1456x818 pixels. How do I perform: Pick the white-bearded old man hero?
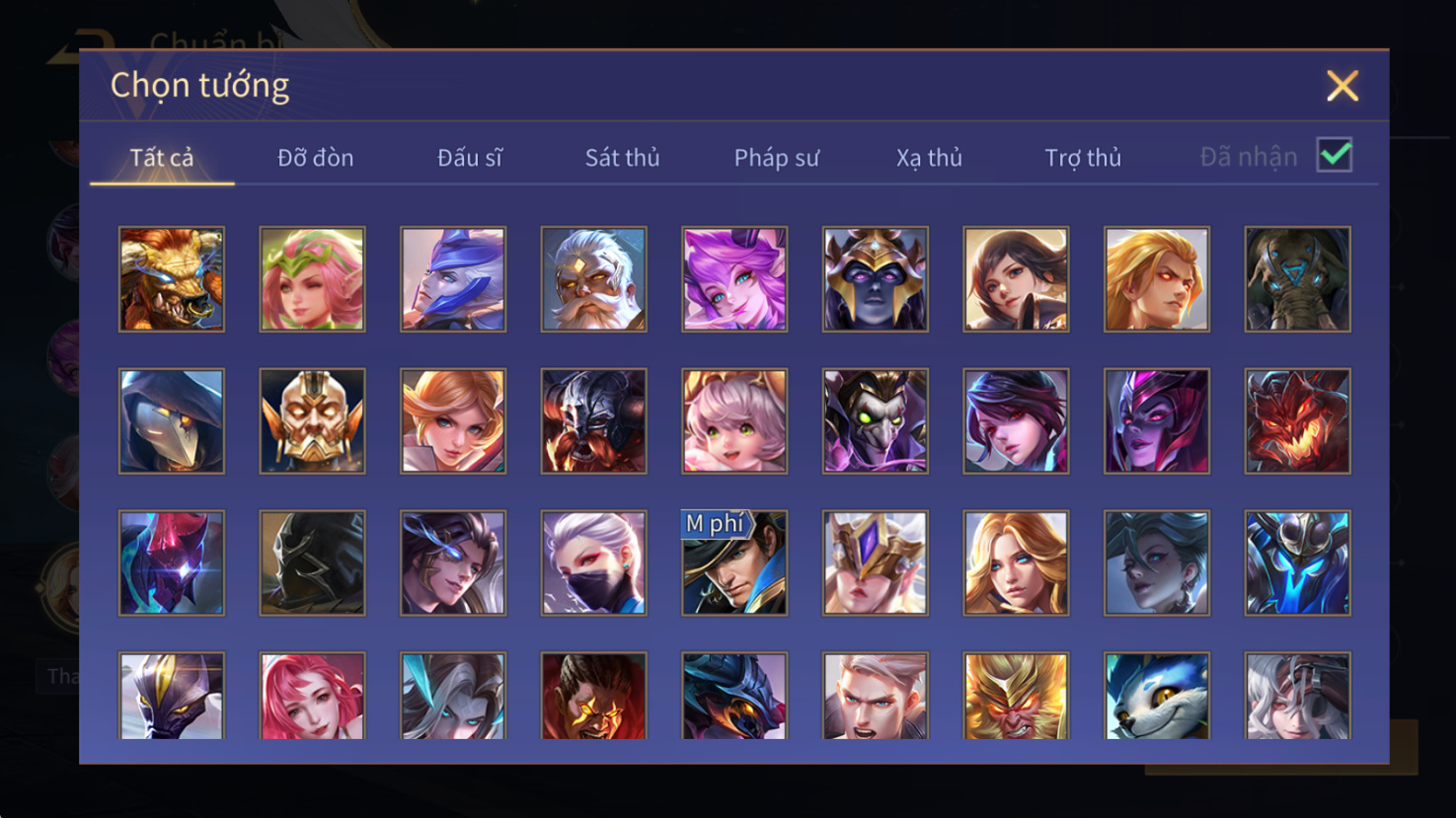(x=593, y=279)
